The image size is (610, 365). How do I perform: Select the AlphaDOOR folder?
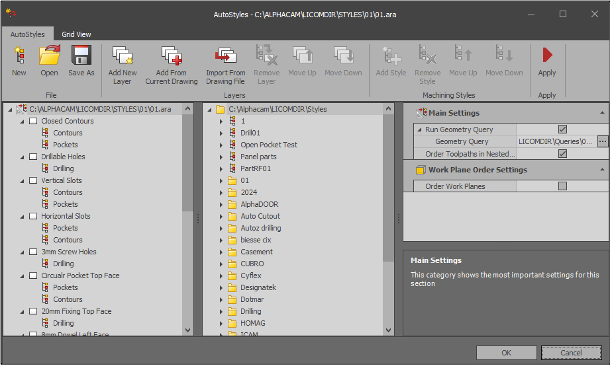[x=259, y=204]
